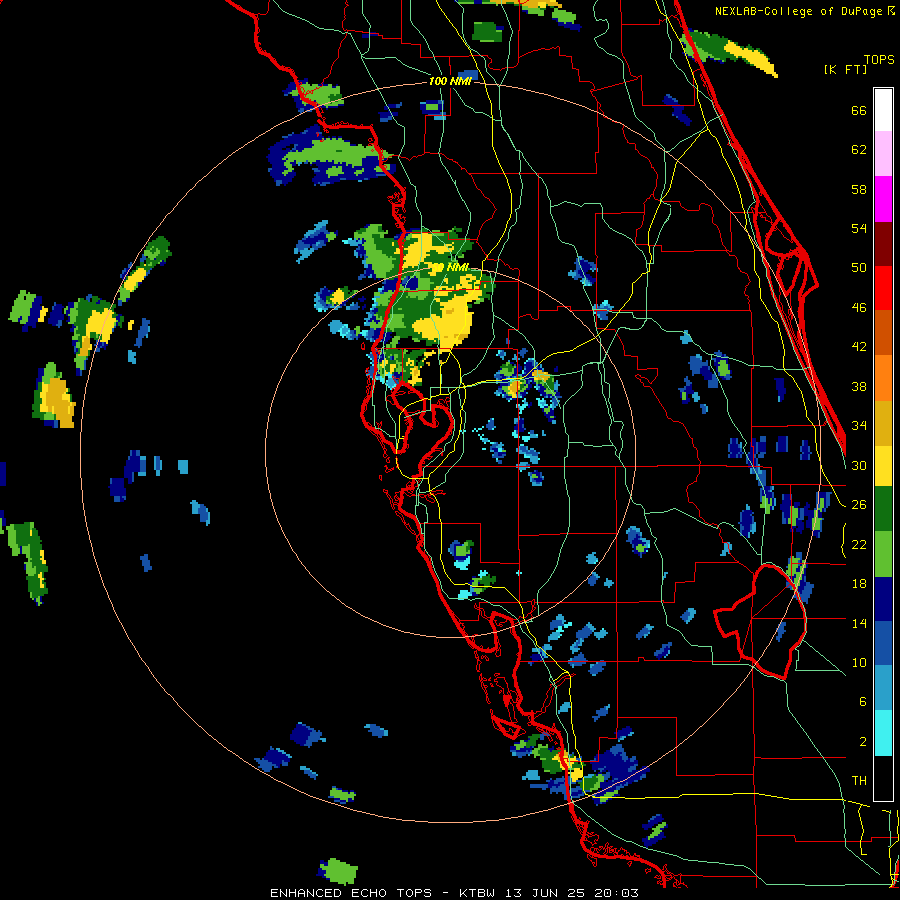Click the legend value '34'
Screen dimensions: 900x900
[859, 426]
